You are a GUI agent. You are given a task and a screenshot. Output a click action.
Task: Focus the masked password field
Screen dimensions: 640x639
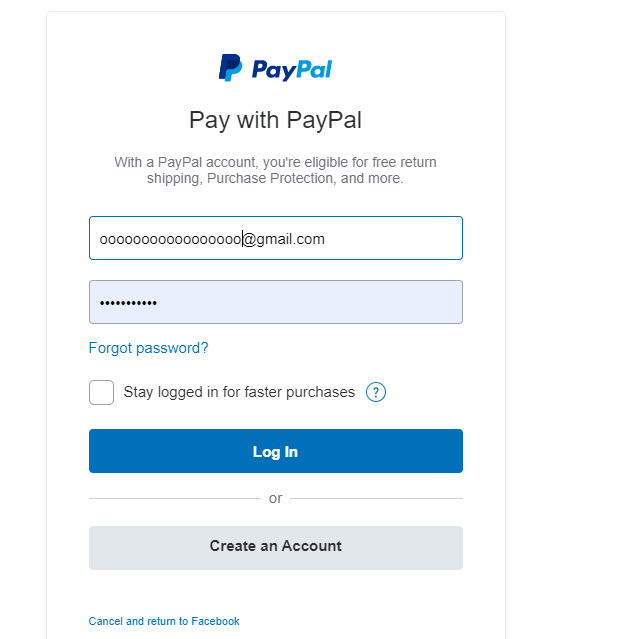pos(276,302)
